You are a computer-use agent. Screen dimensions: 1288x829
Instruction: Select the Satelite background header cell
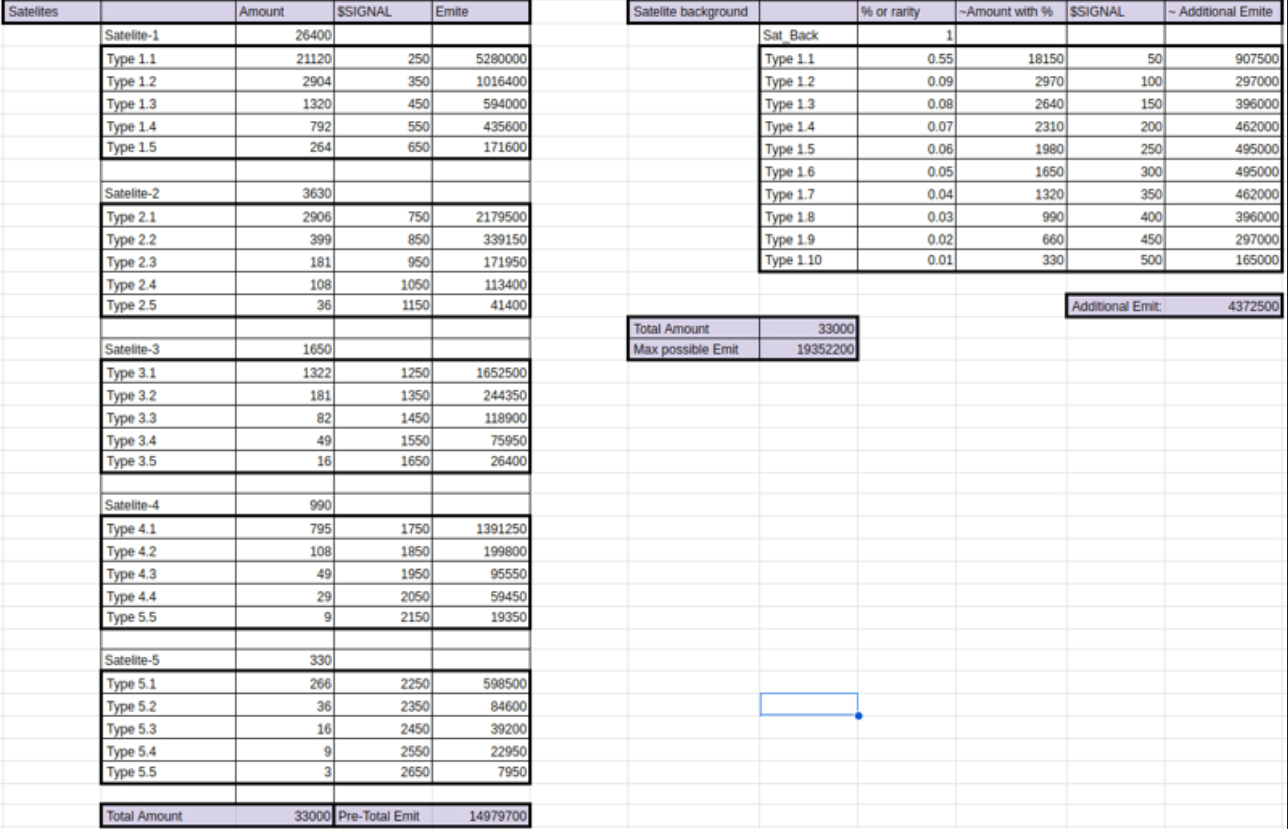point(693,12)
